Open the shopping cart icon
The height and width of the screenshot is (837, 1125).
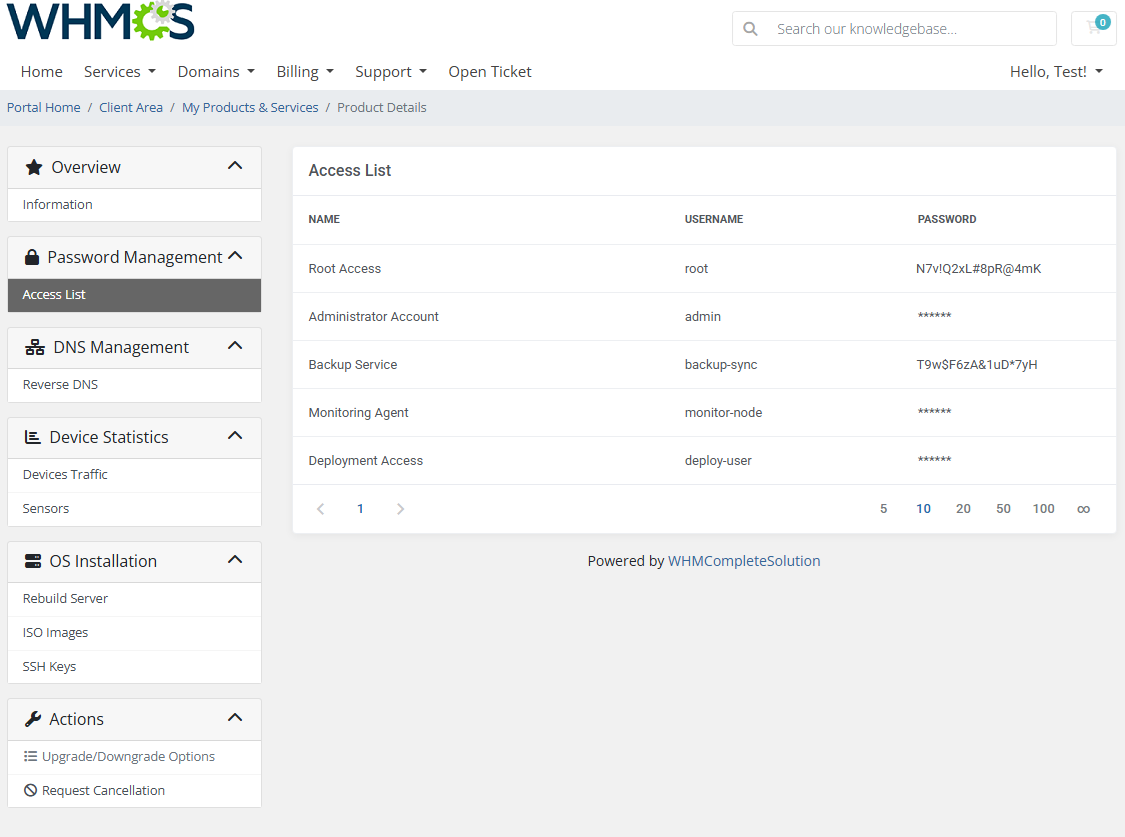pos(1093,28)
